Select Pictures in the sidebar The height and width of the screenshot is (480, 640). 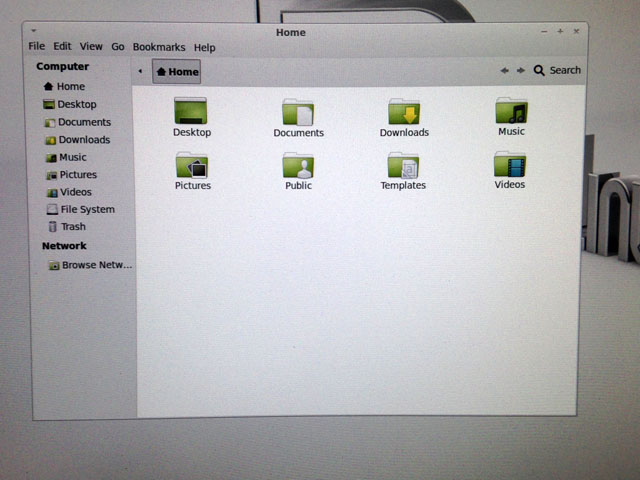71,175
